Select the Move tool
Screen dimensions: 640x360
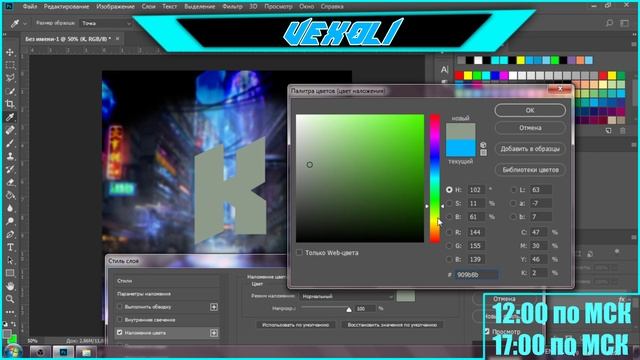point(10,52)
